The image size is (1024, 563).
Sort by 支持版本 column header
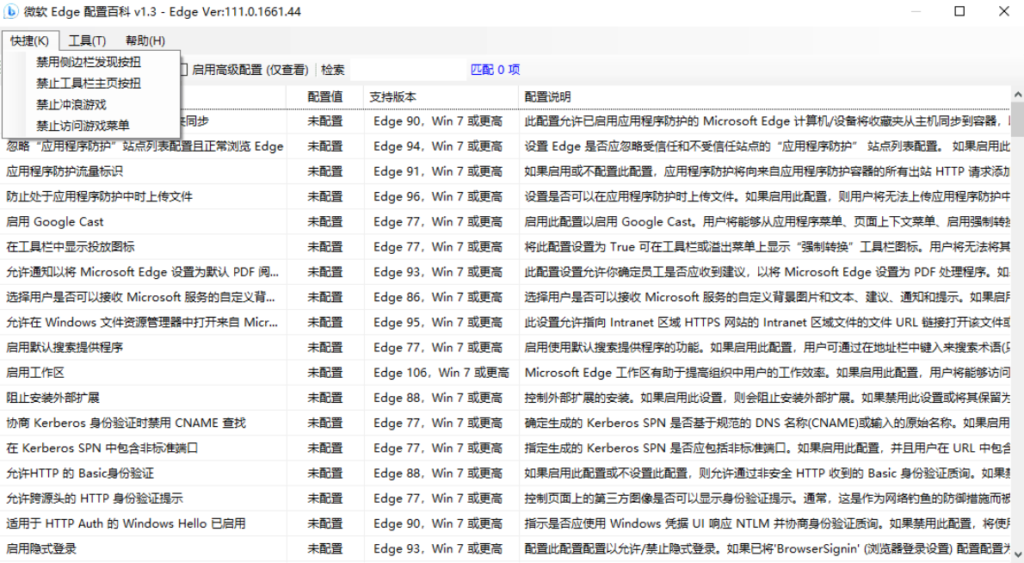(393, 97)
